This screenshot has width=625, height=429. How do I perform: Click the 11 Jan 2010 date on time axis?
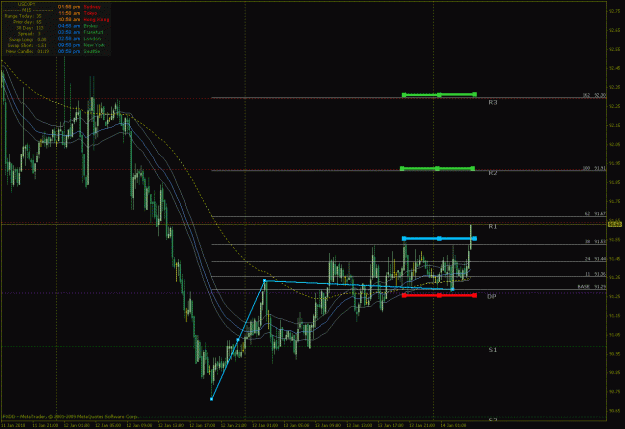tap(14, 425)
